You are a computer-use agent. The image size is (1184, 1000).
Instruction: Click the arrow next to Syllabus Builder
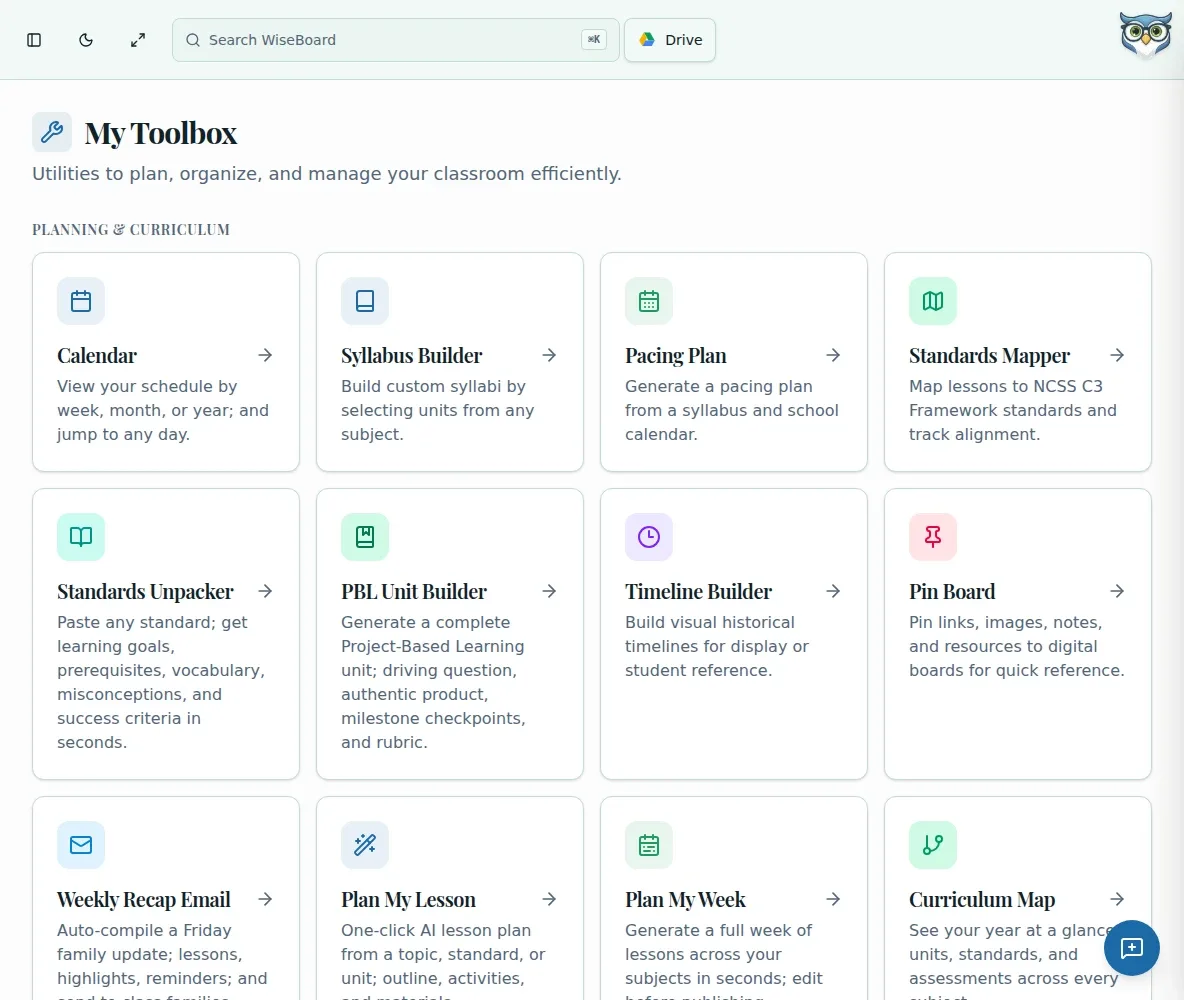click(549, 355)
